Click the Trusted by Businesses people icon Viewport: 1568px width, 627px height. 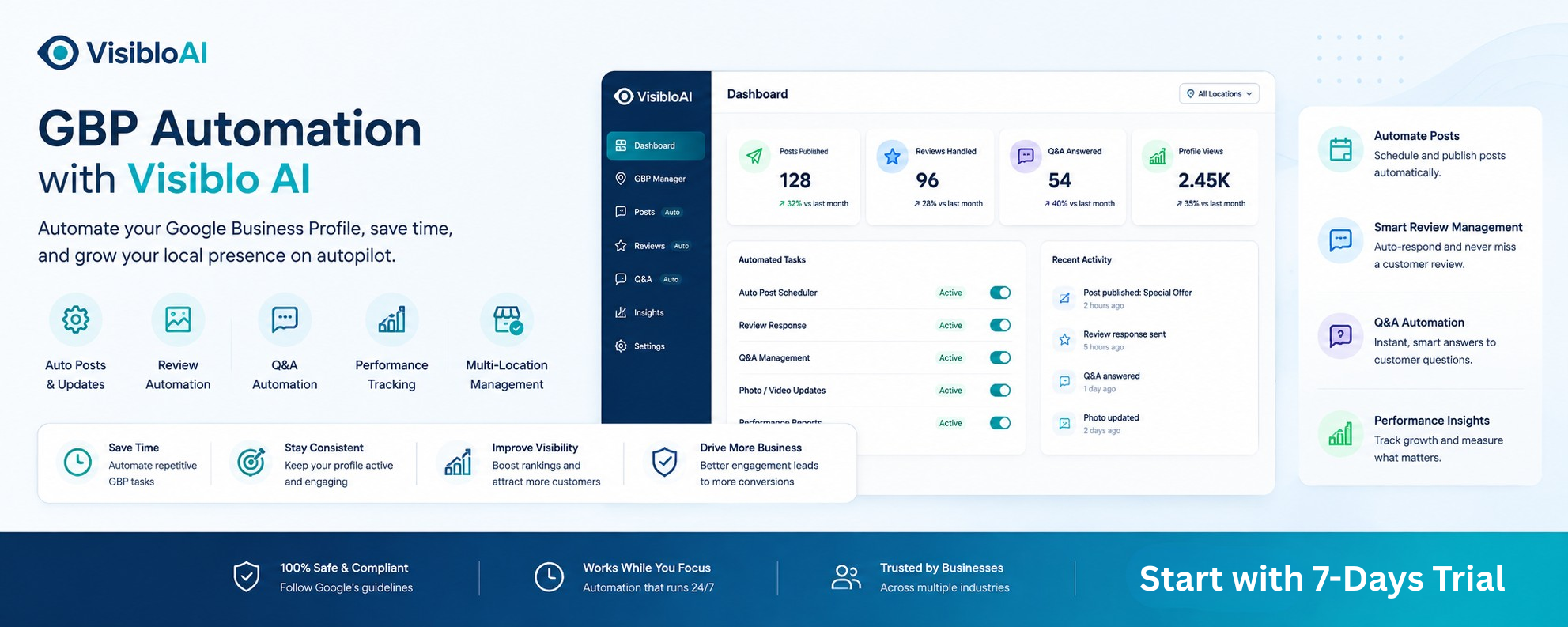click(x=846, y=577)
